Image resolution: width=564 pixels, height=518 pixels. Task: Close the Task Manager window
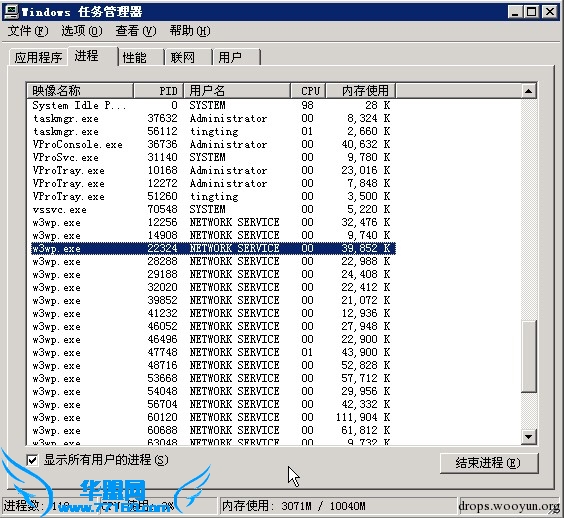(550, 12)
